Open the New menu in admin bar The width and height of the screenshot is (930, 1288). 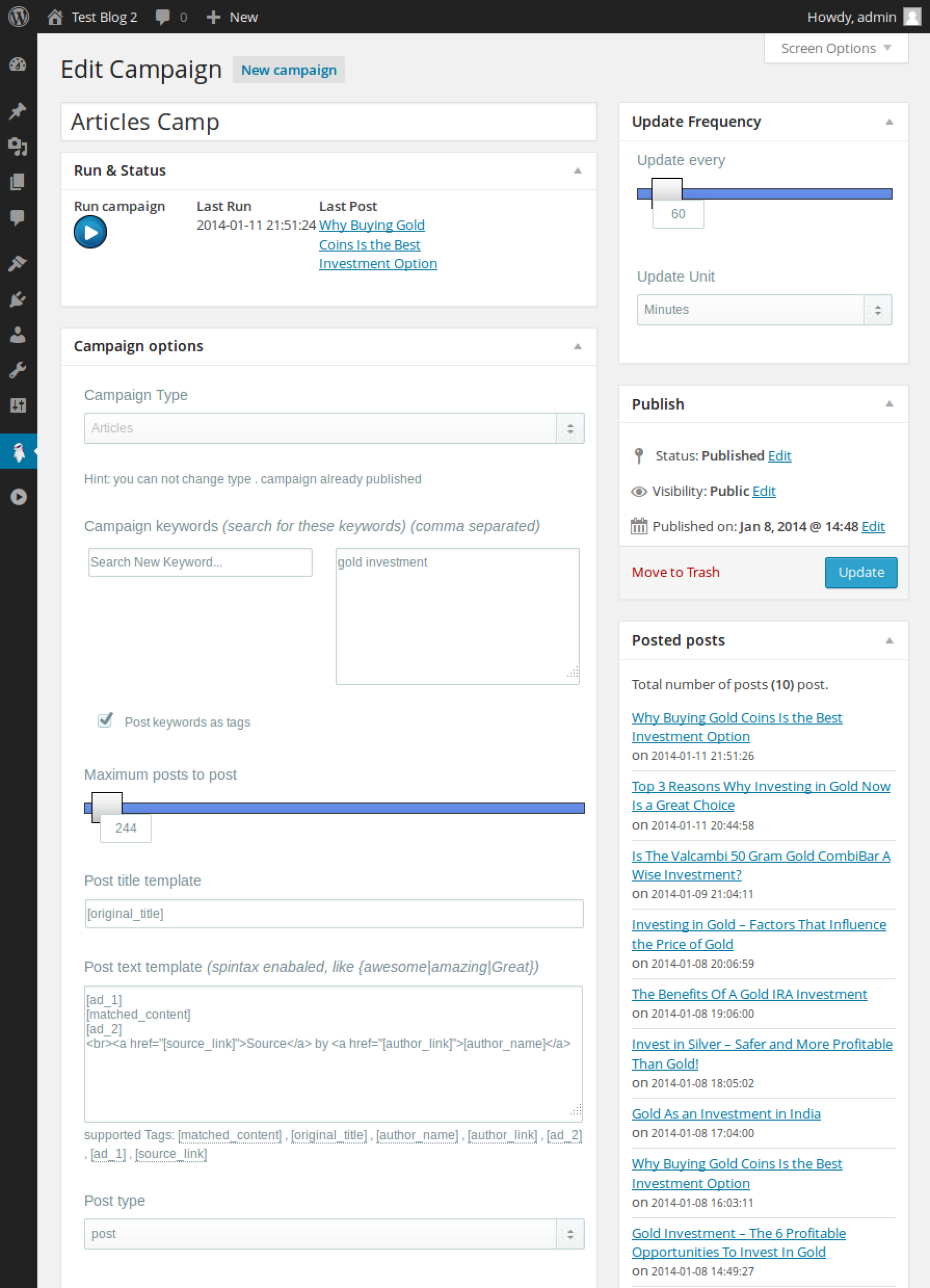point(232,17)
